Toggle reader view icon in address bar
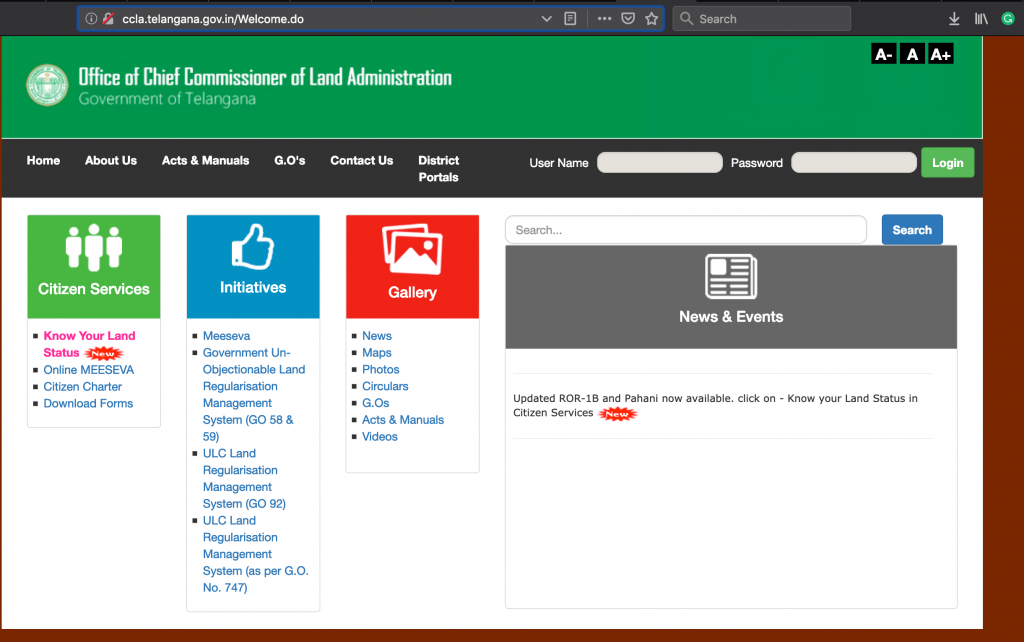Screen dimensions: 1024x642 point(570,19)
